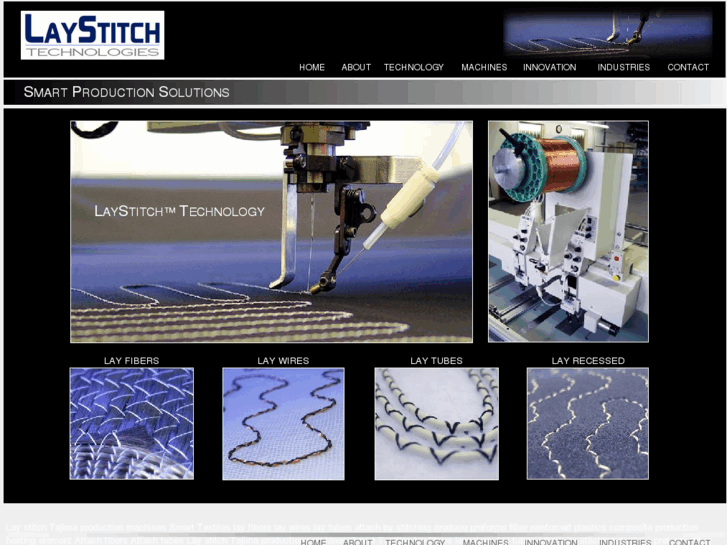Open the About menu item in top navigation

[x=356, y=67]
